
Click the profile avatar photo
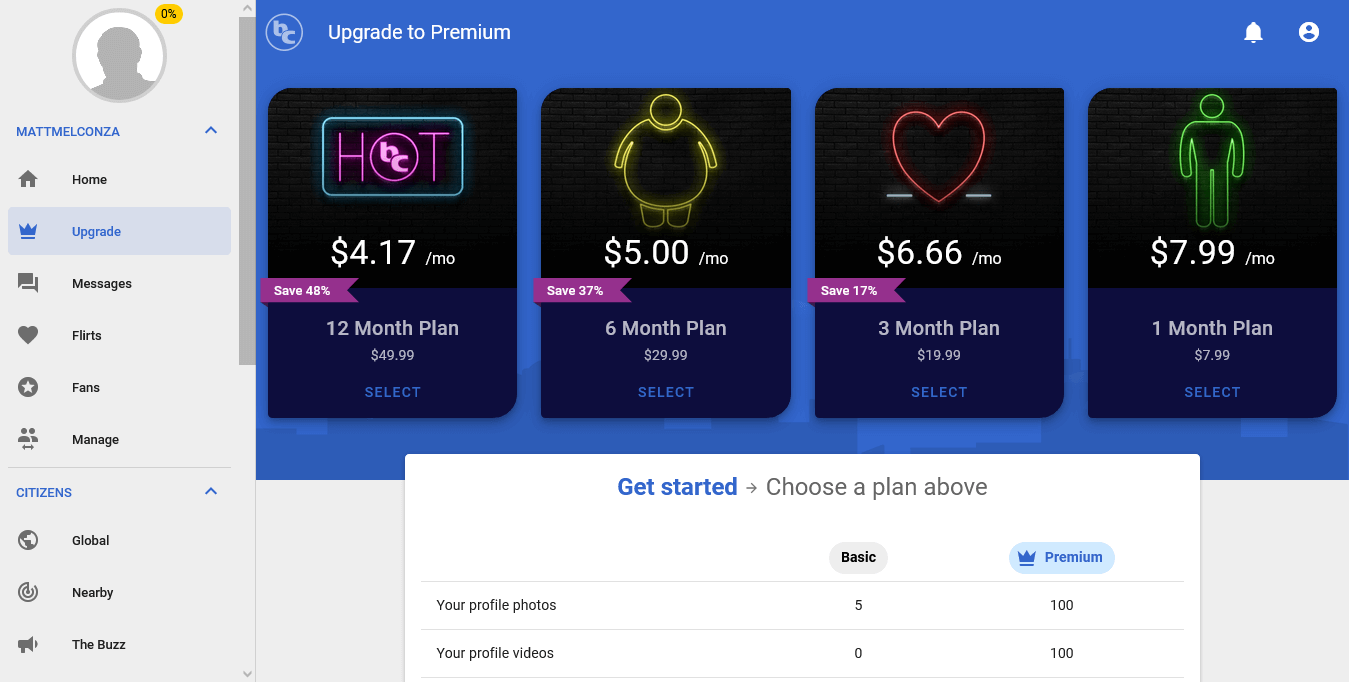(119, 56)
